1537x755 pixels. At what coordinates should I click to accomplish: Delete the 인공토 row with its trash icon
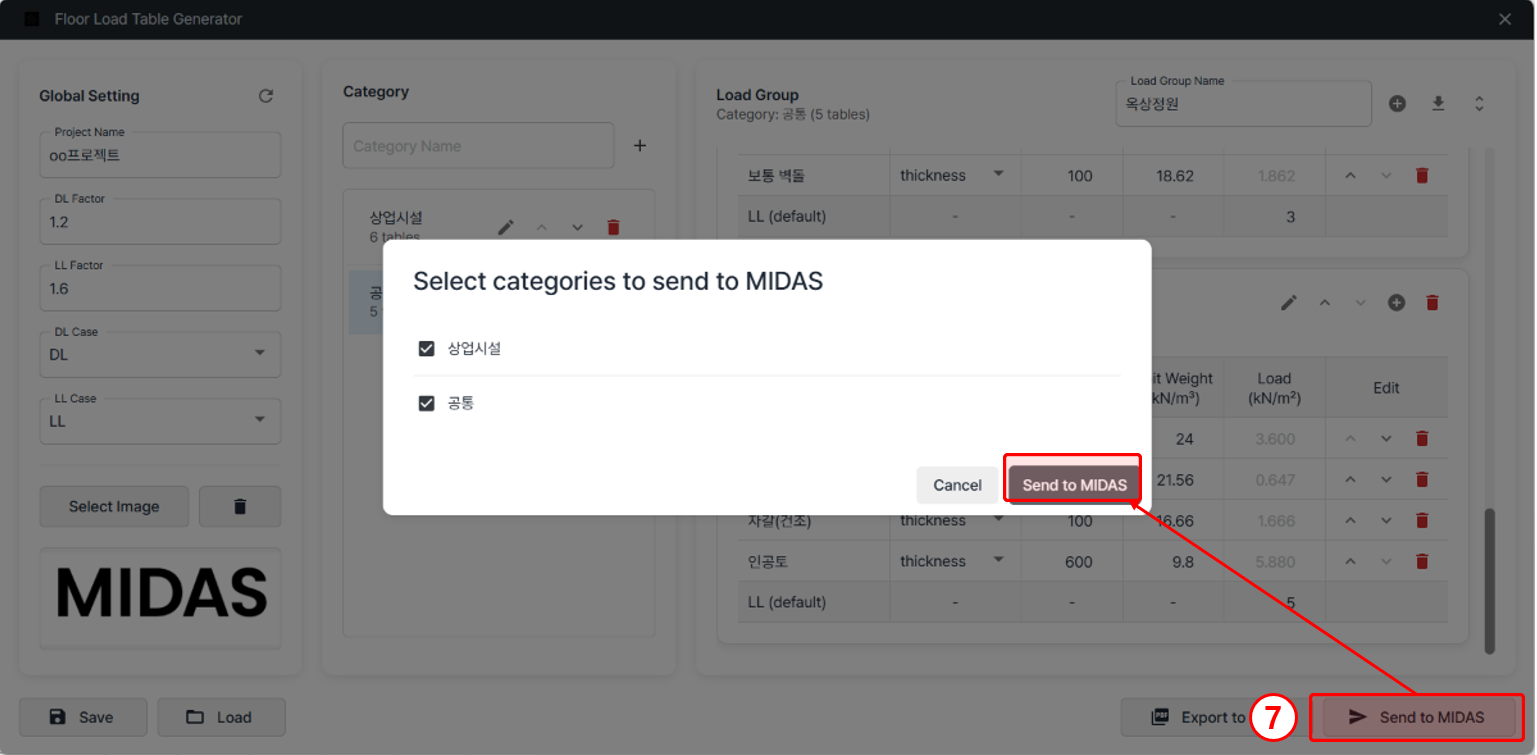pos(1422,561)
